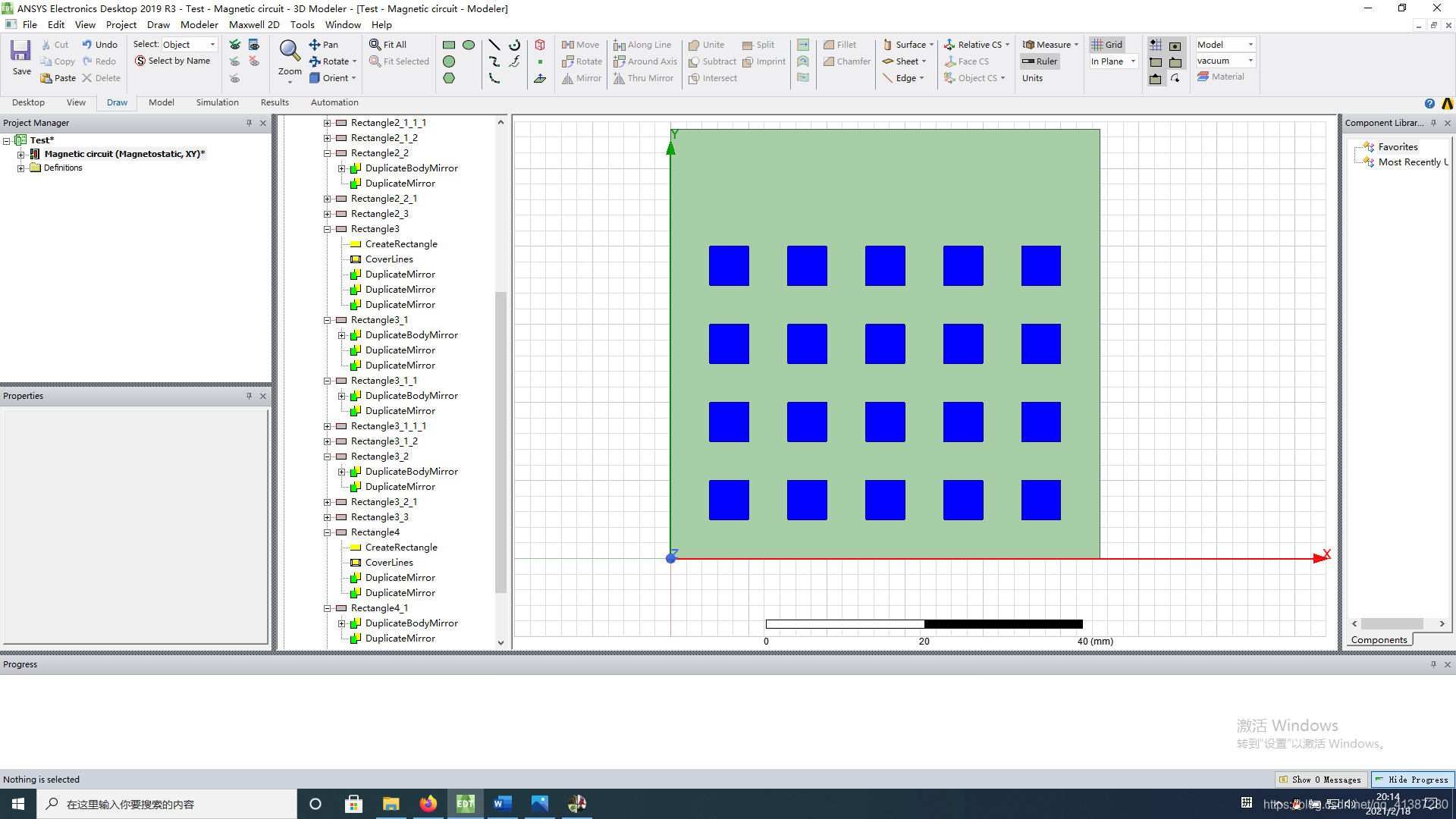Toggle the arc-center snap mode icon
This screenshot has height=819, width=1456.
(x=1175, y=79)
